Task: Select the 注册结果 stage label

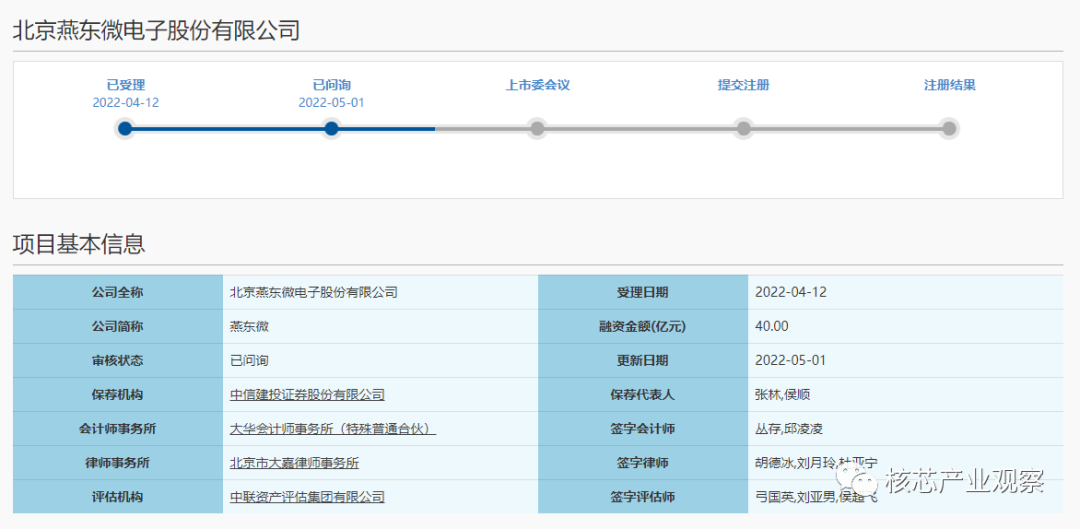Action: pyautogui.click(x=949, y=85)
